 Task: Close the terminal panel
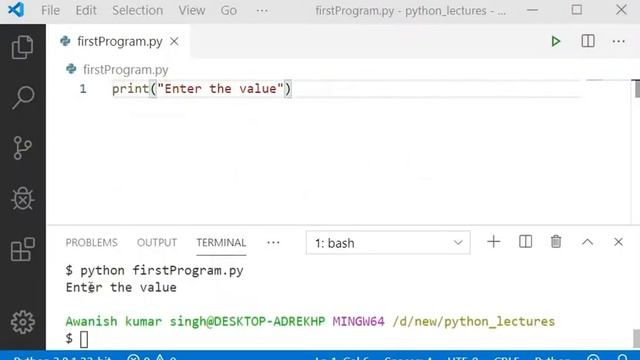pyautogui.click(x=618, y=242)
